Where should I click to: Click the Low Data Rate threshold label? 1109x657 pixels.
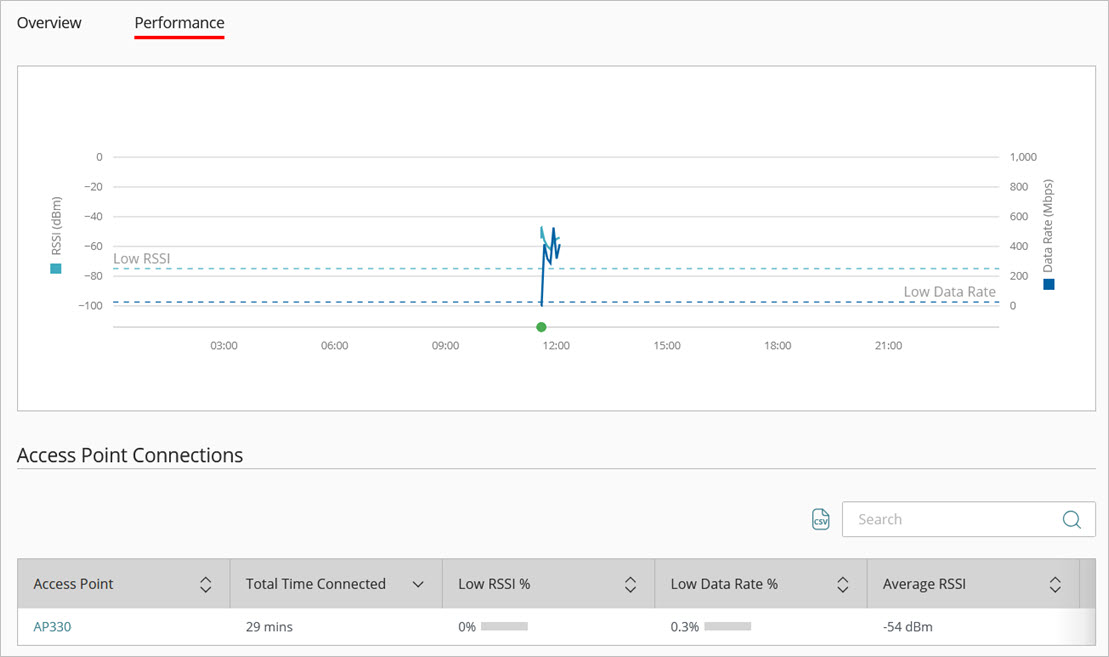[x=949, y=291]
